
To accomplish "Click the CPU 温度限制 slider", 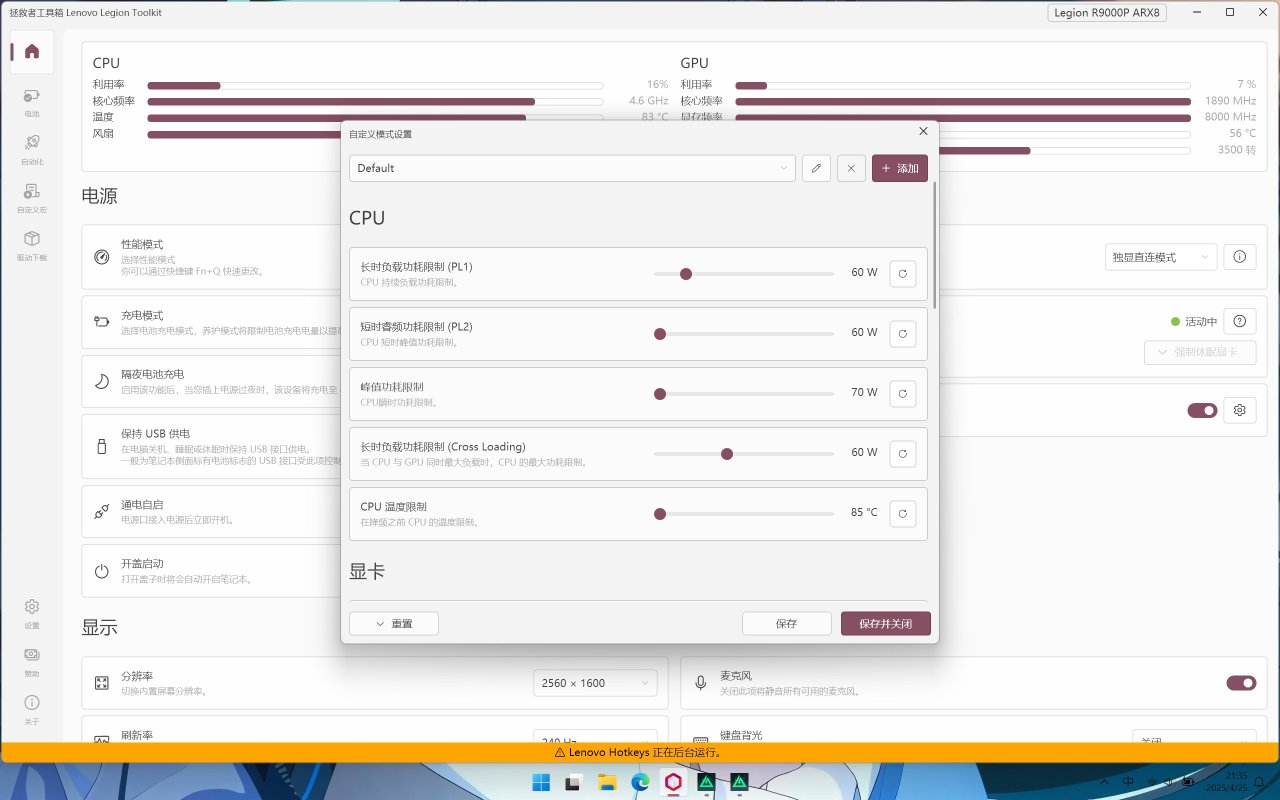I will 744,513.
